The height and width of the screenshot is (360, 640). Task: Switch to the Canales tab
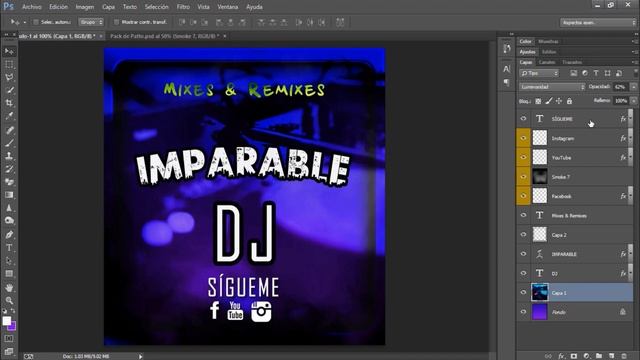coord(547,62)
